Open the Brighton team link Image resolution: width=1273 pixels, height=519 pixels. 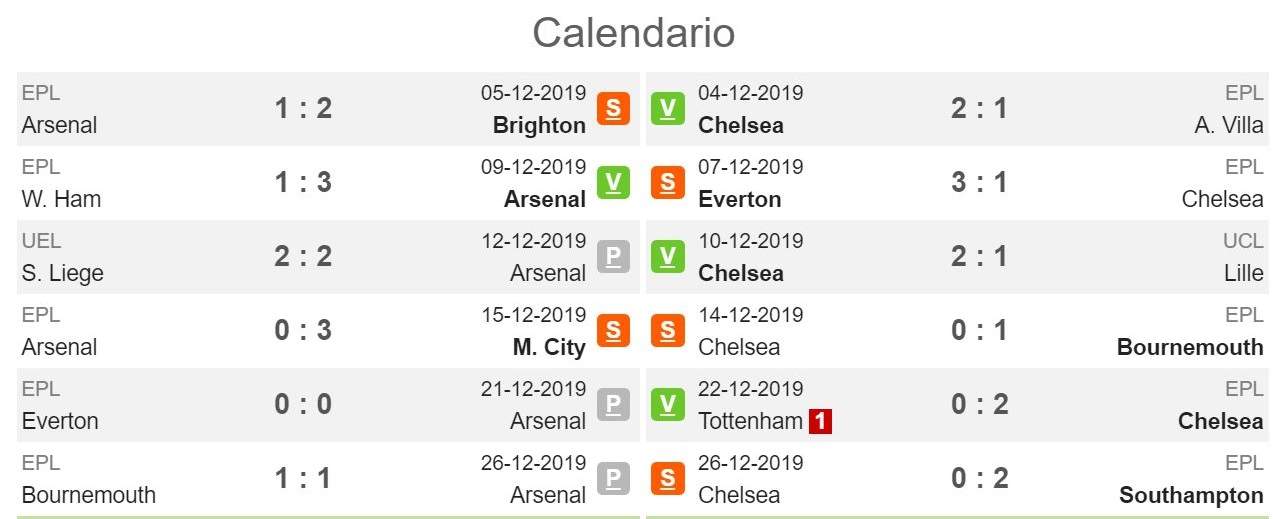pos(539,125)
